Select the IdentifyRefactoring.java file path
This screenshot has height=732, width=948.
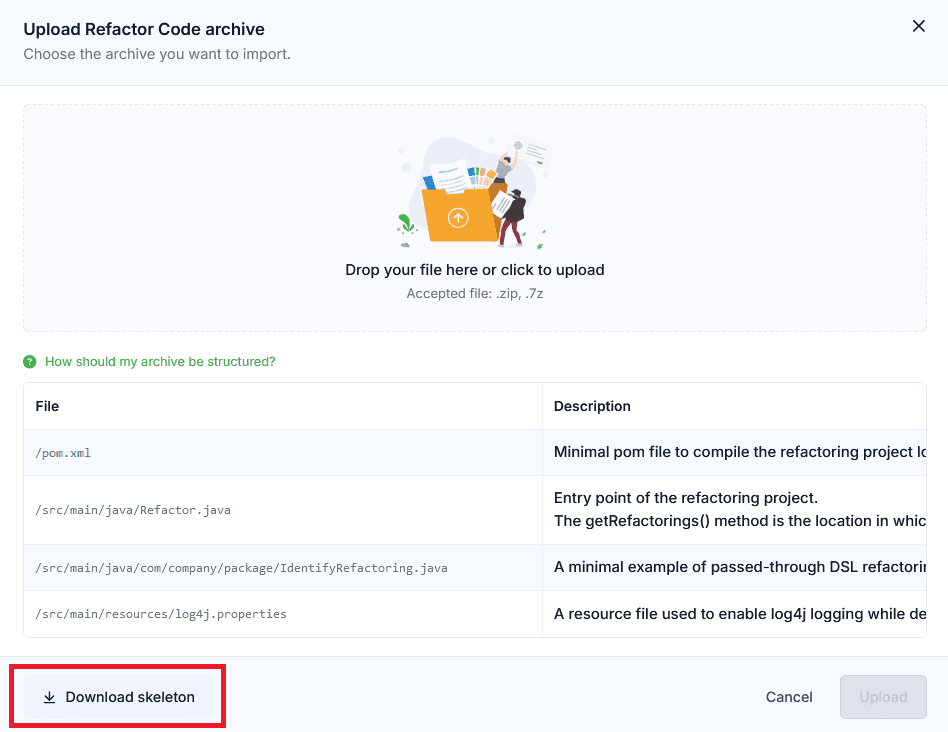pos(241,568)
